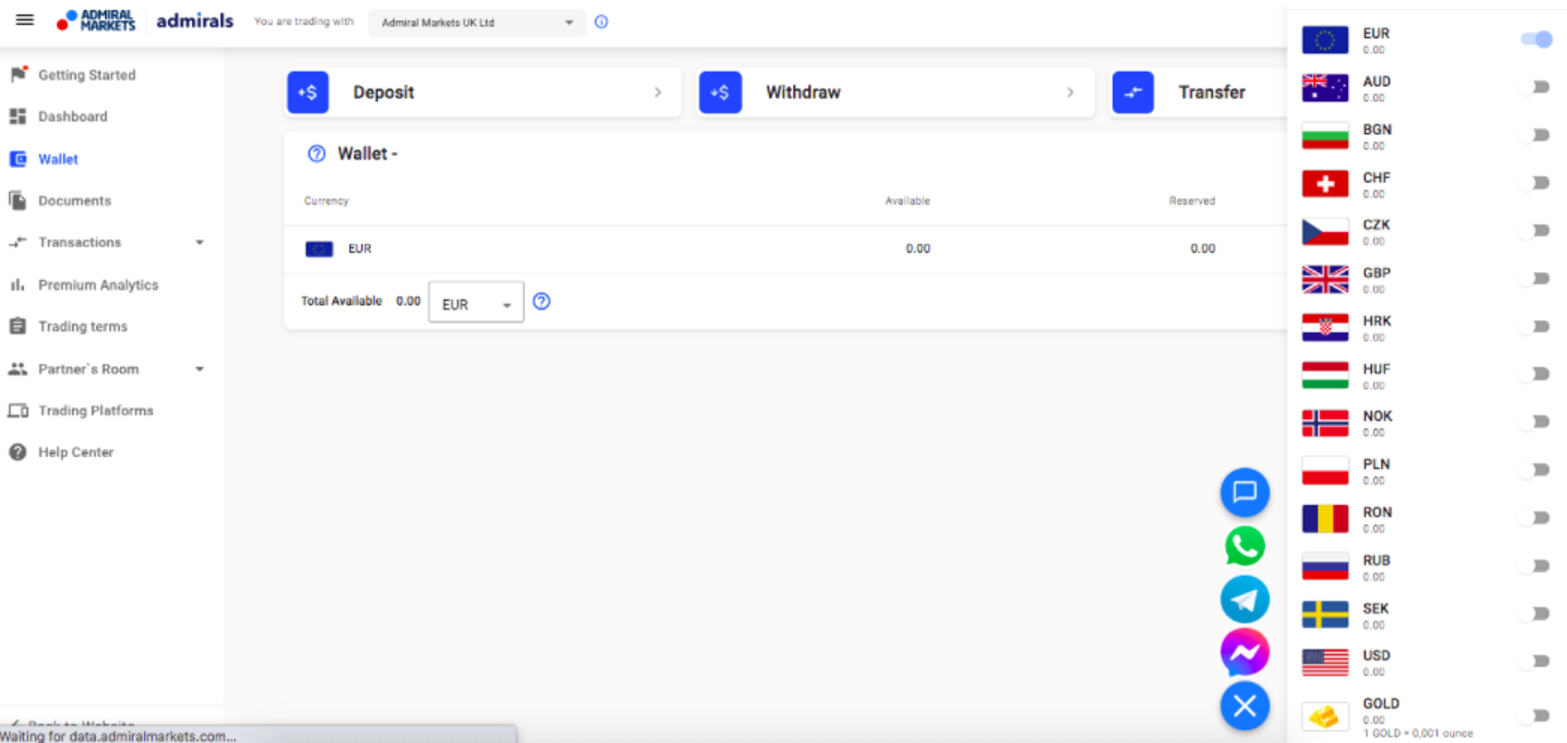
Task: Open the Wallet section in the sidebar
Action: point(57,158)
